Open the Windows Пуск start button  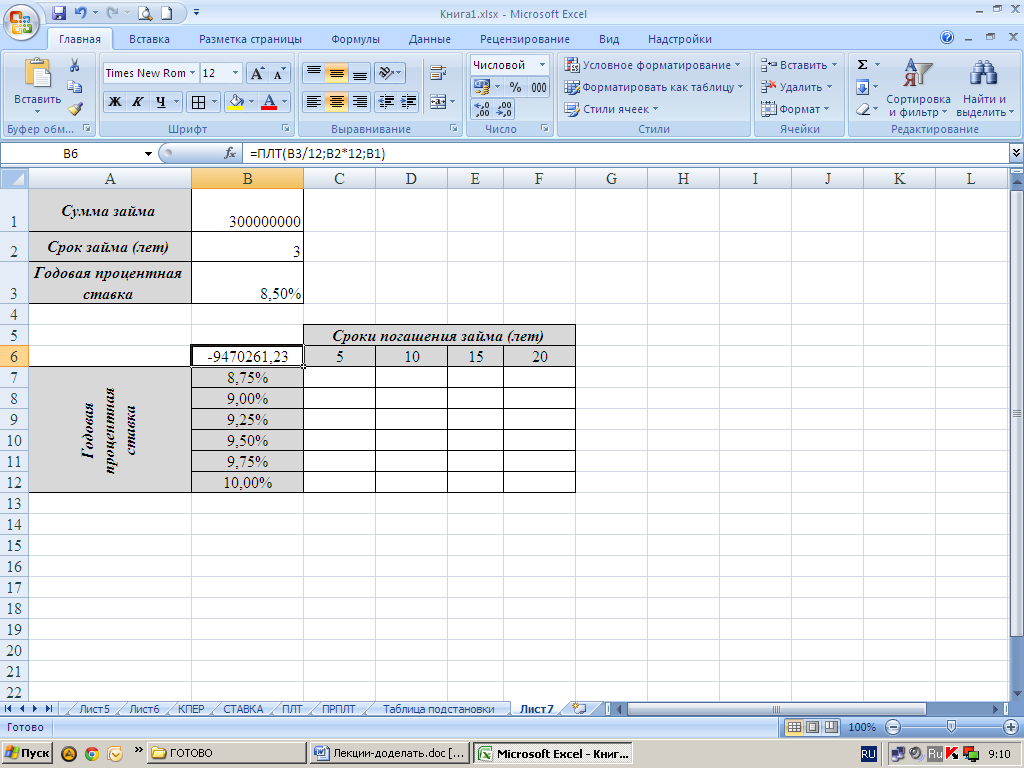point(27,754)
